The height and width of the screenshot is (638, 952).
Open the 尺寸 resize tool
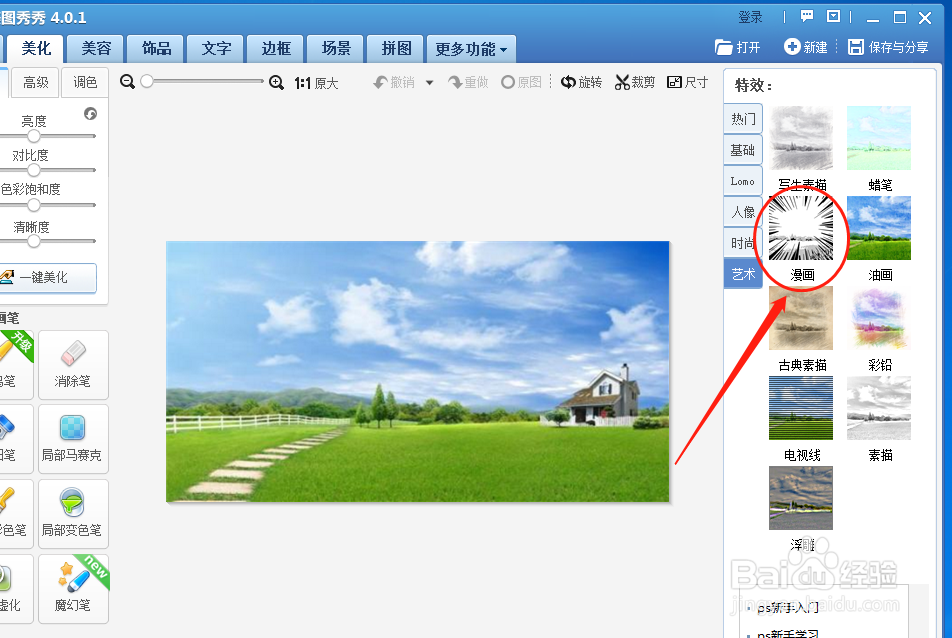click(687, 82)
